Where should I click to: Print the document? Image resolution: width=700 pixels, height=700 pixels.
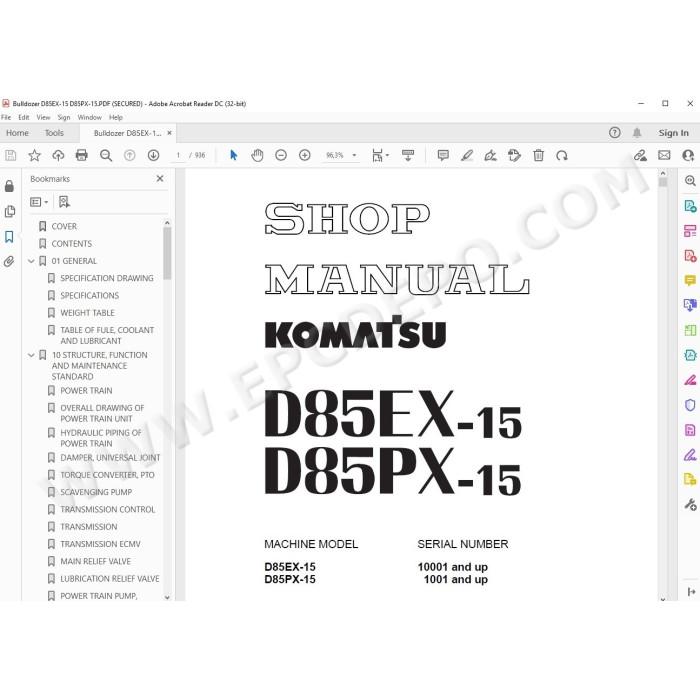82,155
